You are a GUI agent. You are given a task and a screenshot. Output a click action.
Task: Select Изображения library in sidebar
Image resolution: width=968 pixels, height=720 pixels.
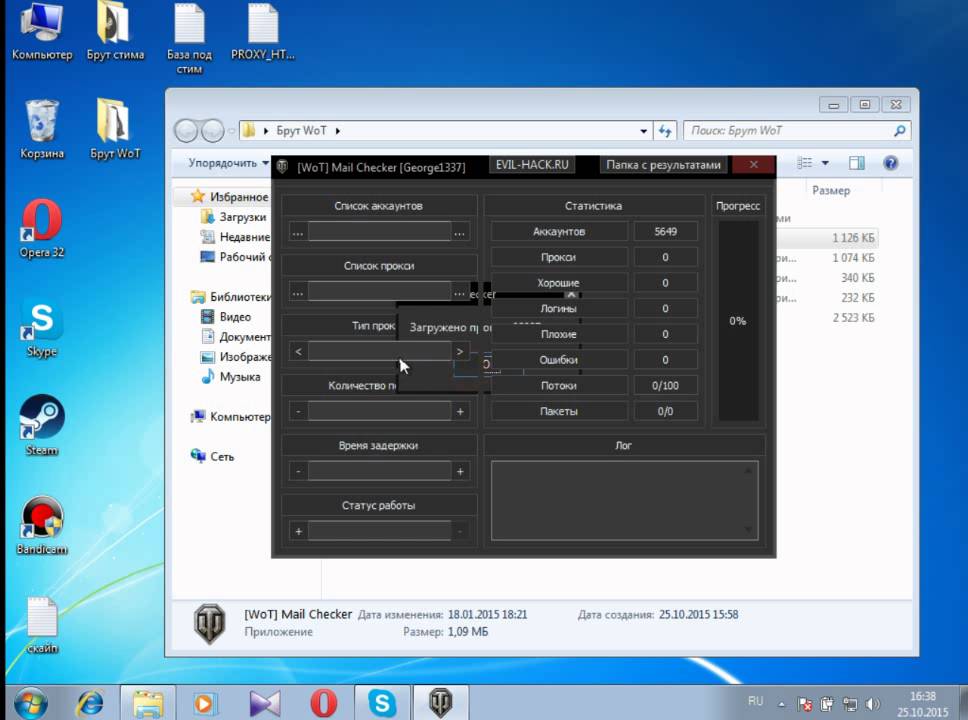point(236,357)
